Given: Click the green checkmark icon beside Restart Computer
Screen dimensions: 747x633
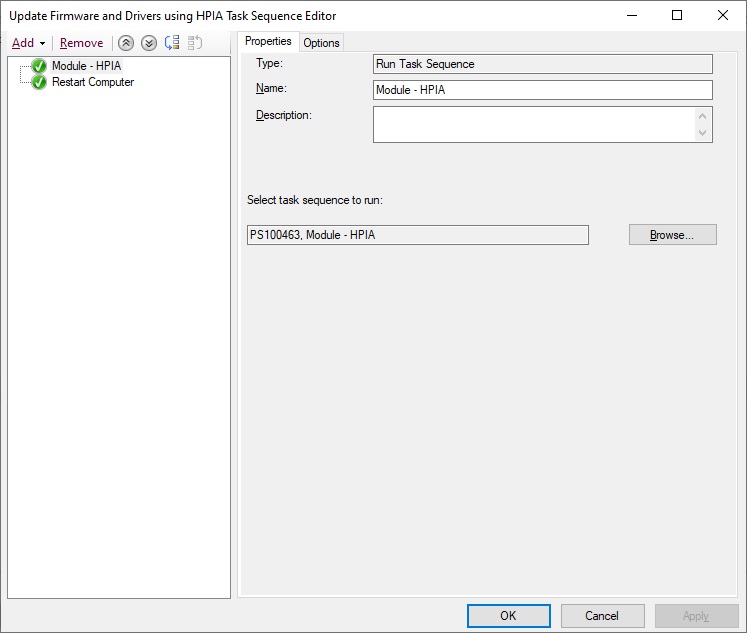Looking at the screenshot, I should point(40,82).
